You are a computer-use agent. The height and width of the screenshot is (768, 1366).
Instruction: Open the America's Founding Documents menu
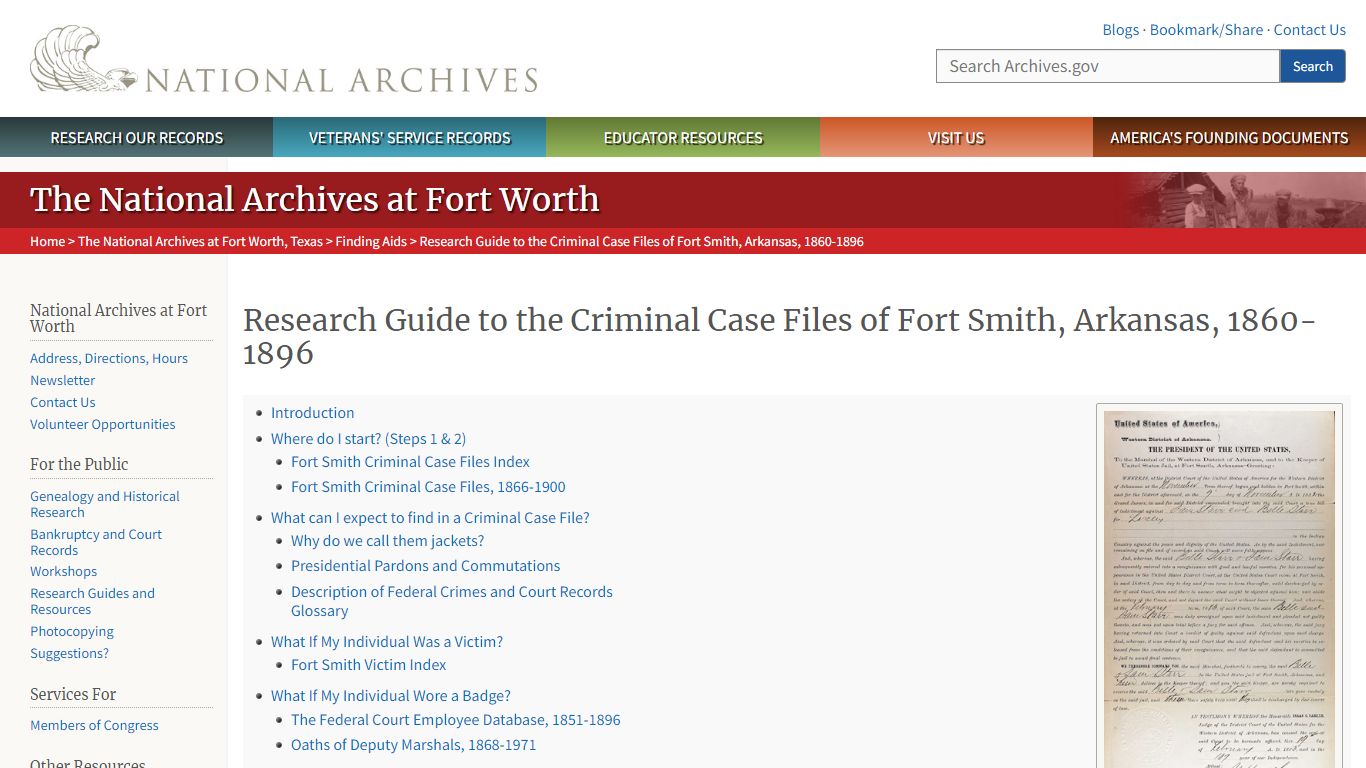(1229, 138)
